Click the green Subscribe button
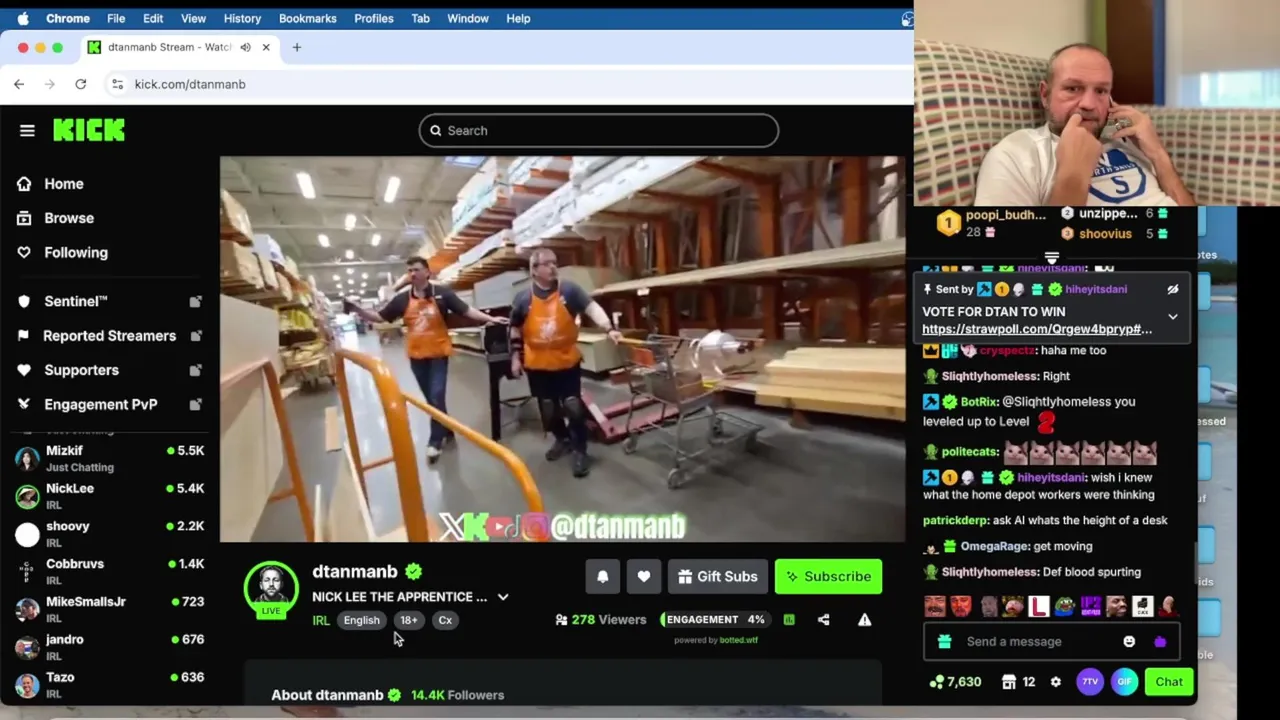1280x720 pixels. pos(828,577)
